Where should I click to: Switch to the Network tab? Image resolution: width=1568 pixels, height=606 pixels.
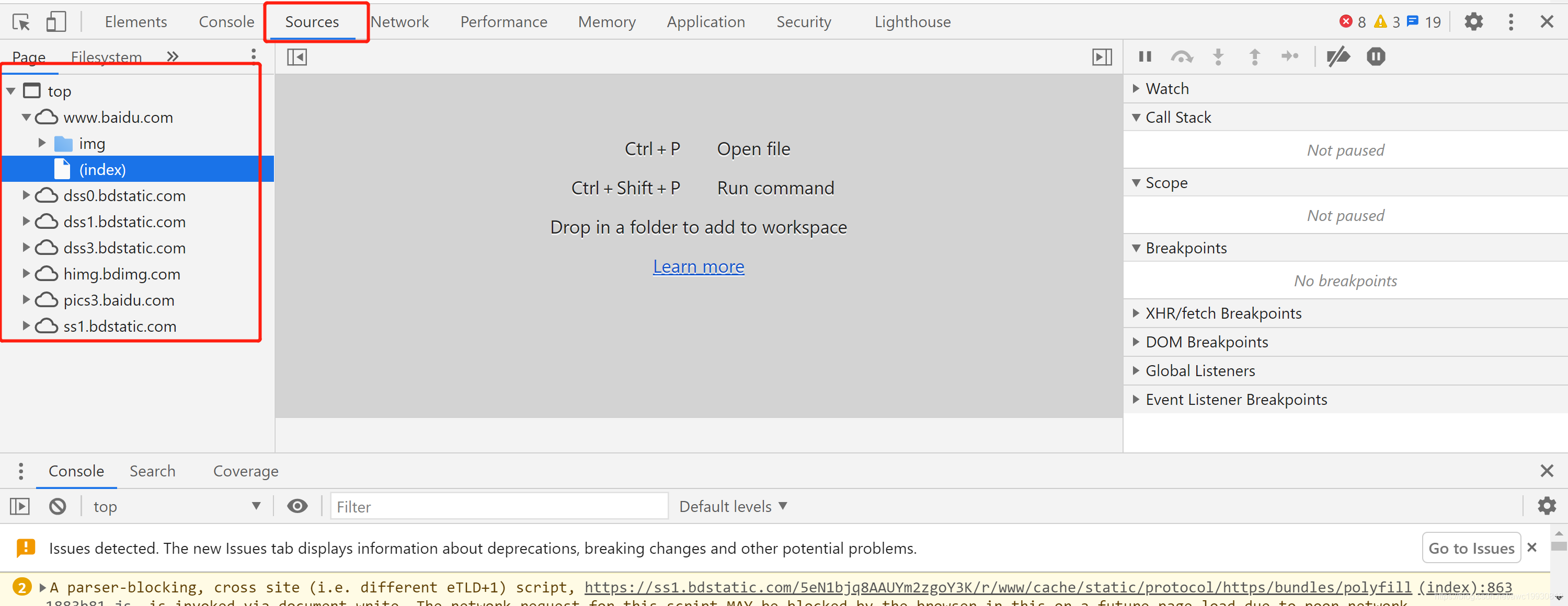[x=400, y=22]
